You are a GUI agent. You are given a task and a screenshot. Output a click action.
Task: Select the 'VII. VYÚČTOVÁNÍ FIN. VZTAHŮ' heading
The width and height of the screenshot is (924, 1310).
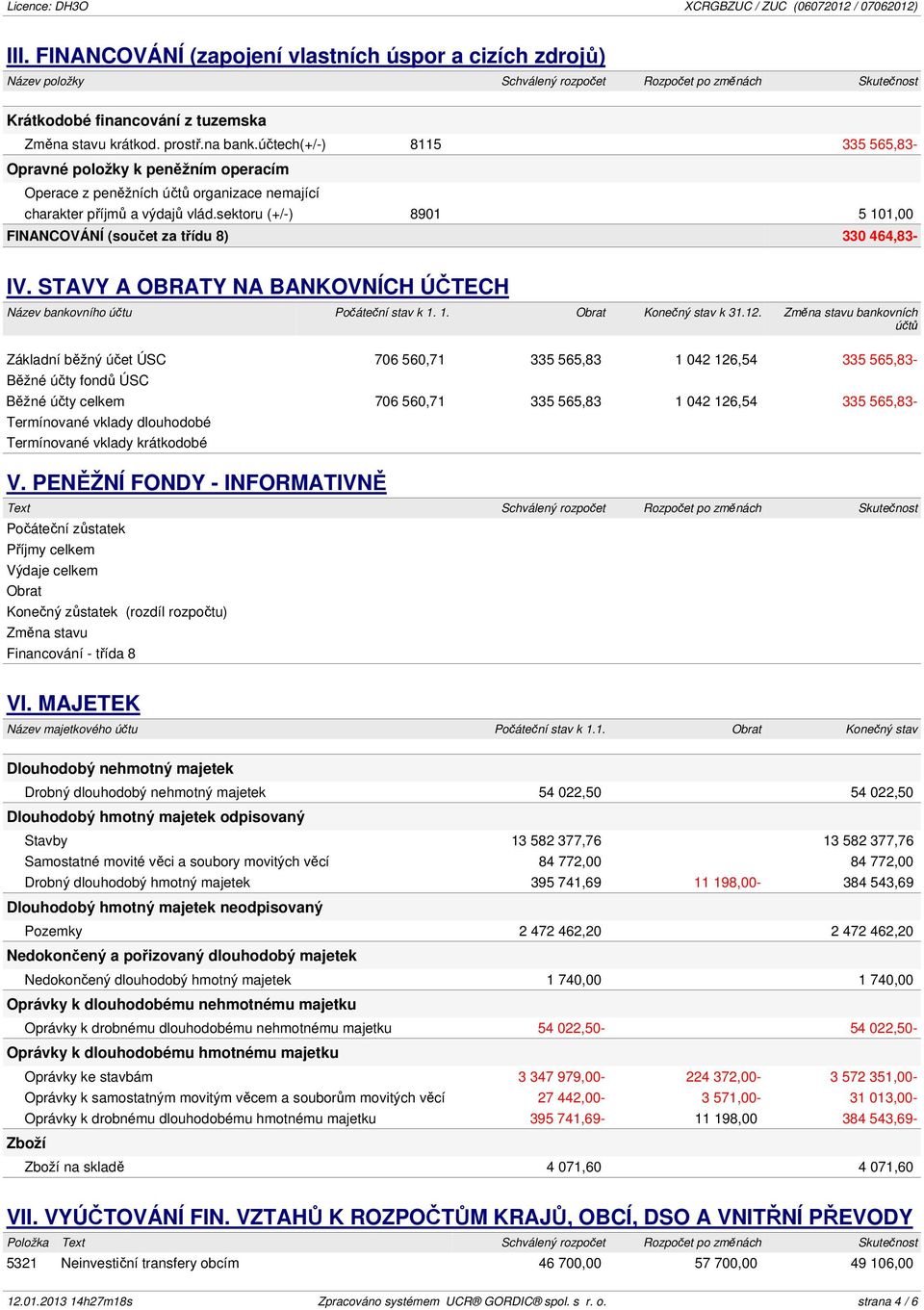pyautogui.click(x=459, y=1218)
